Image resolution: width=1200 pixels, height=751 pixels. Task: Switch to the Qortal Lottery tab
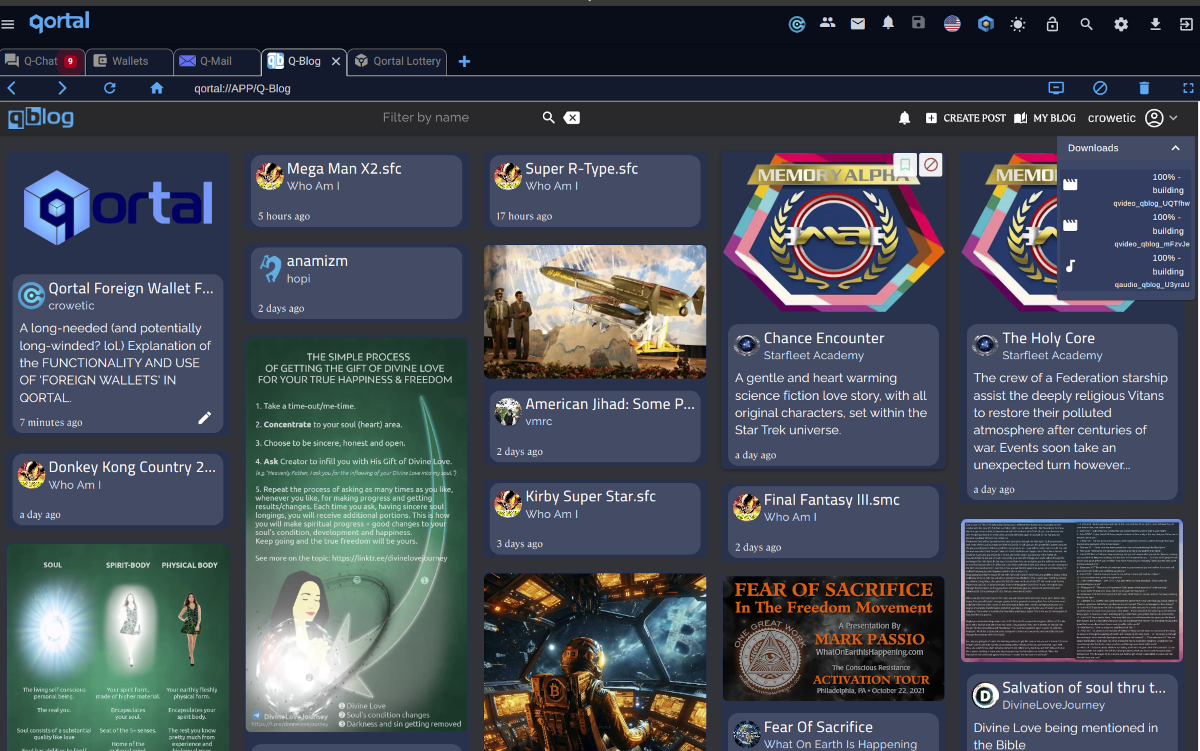[x=397, y=61]
